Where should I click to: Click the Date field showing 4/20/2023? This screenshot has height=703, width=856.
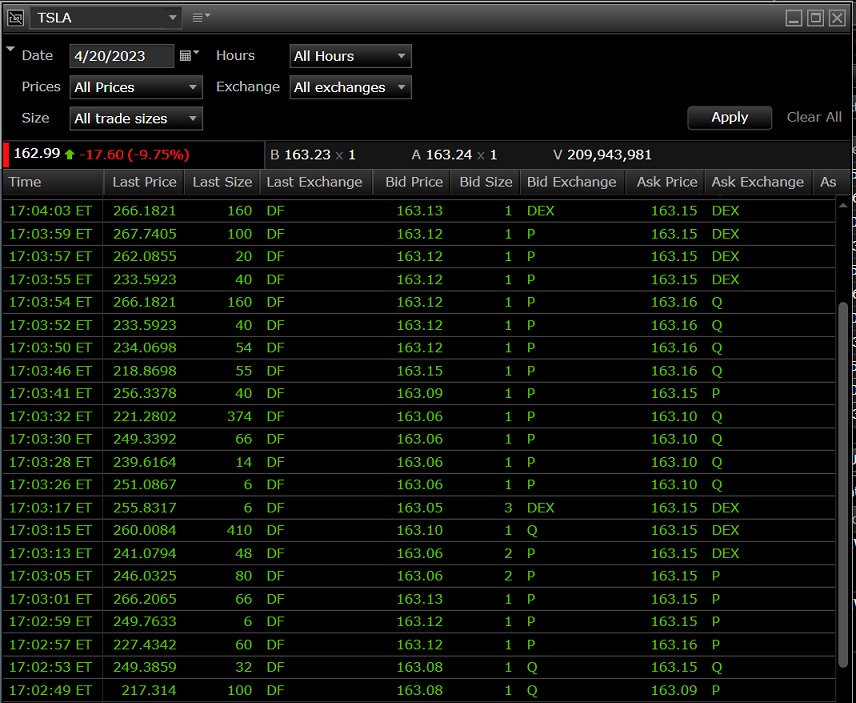tap(122, 56)
